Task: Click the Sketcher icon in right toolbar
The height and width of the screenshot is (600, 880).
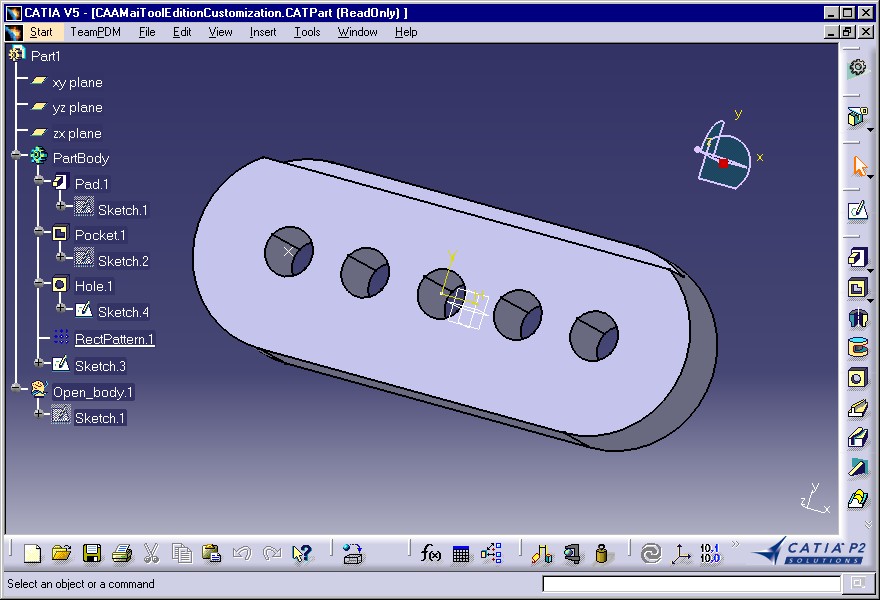Action: click(857, 210)
